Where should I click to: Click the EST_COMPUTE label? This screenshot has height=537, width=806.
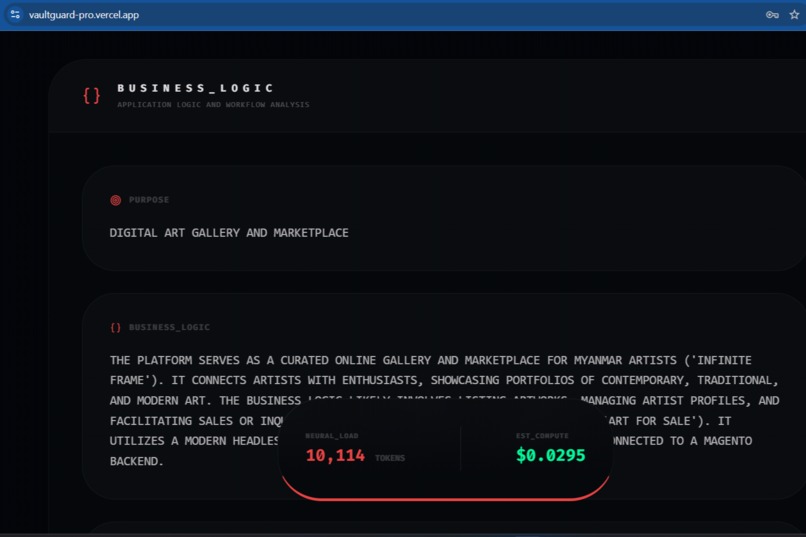[542, 436]
